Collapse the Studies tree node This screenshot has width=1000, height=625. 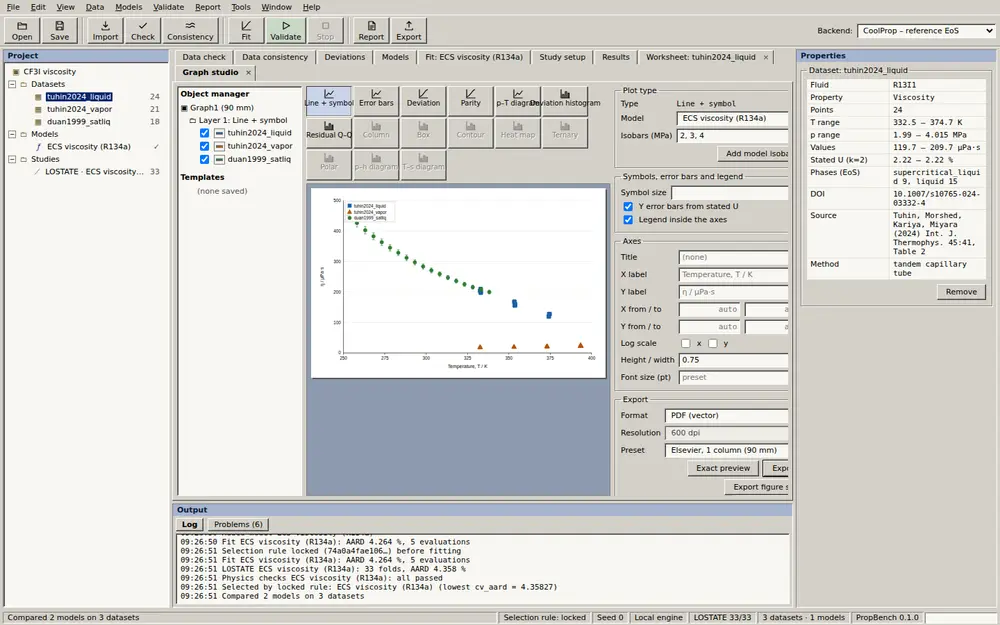(x=12, y=159)
